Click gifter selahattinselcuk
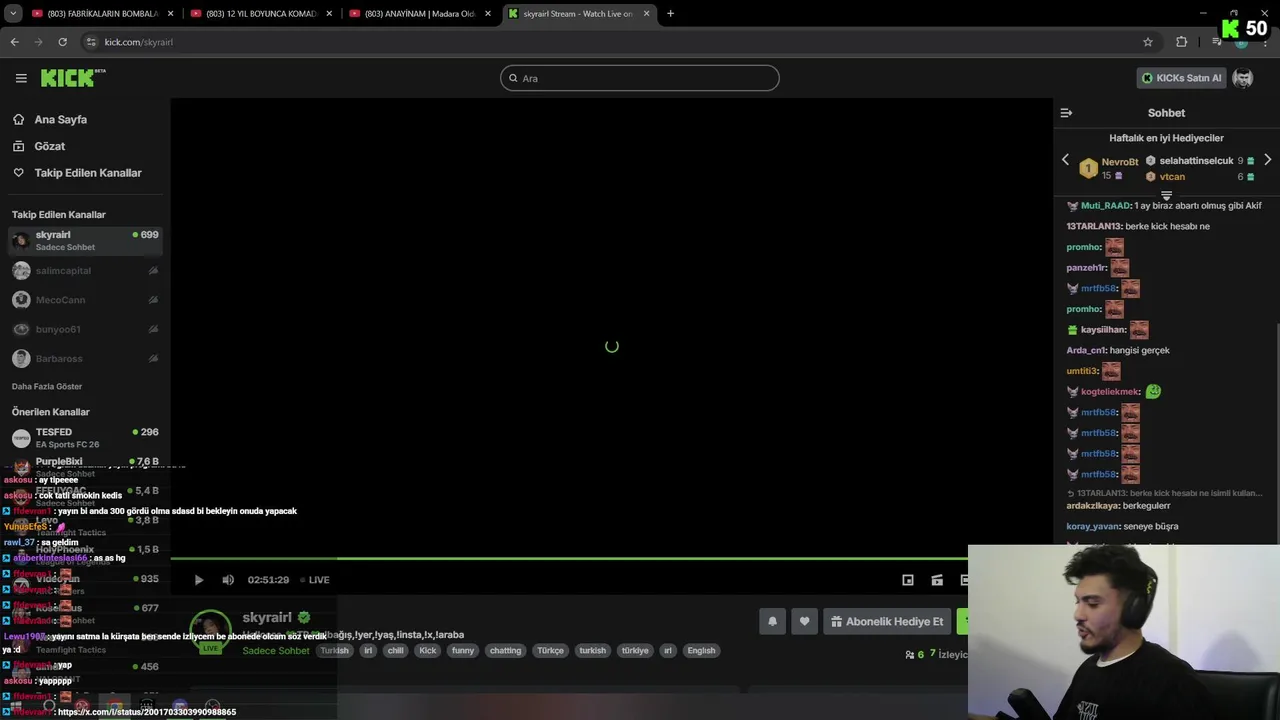This screenshot has width=1280, height=720. (1196, 160)
